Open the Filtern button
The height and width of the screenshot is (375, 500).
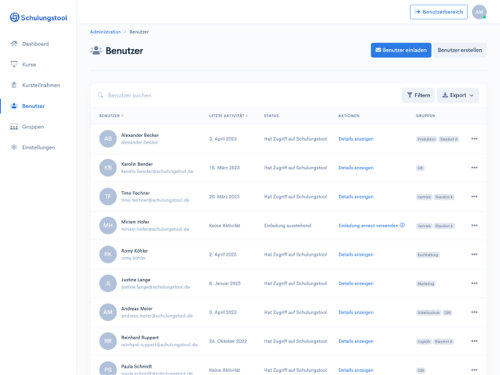click(418, 95)
